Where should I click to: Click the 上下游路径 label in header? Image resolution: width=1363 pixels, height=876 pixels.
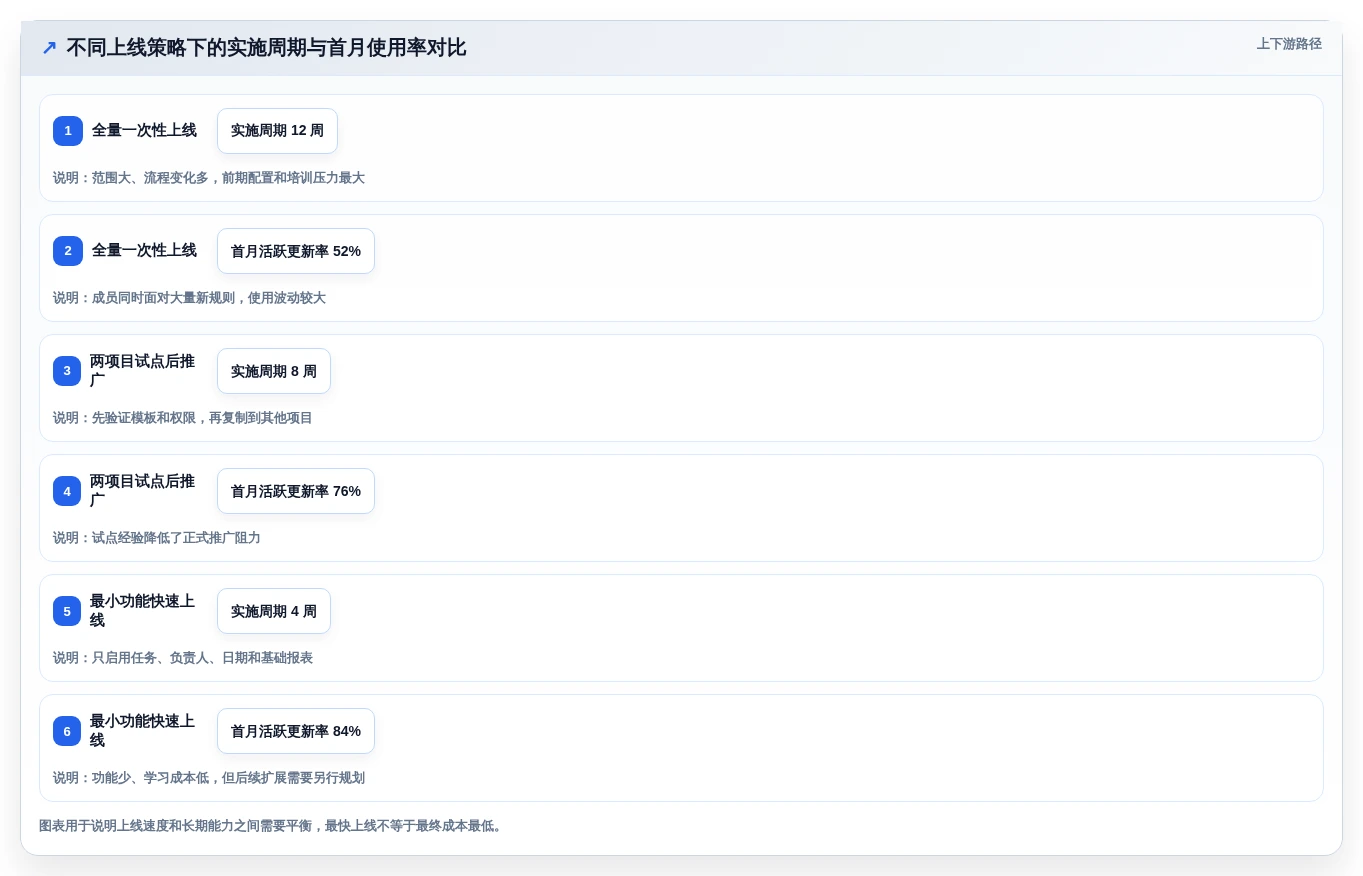pos(1289,44)
